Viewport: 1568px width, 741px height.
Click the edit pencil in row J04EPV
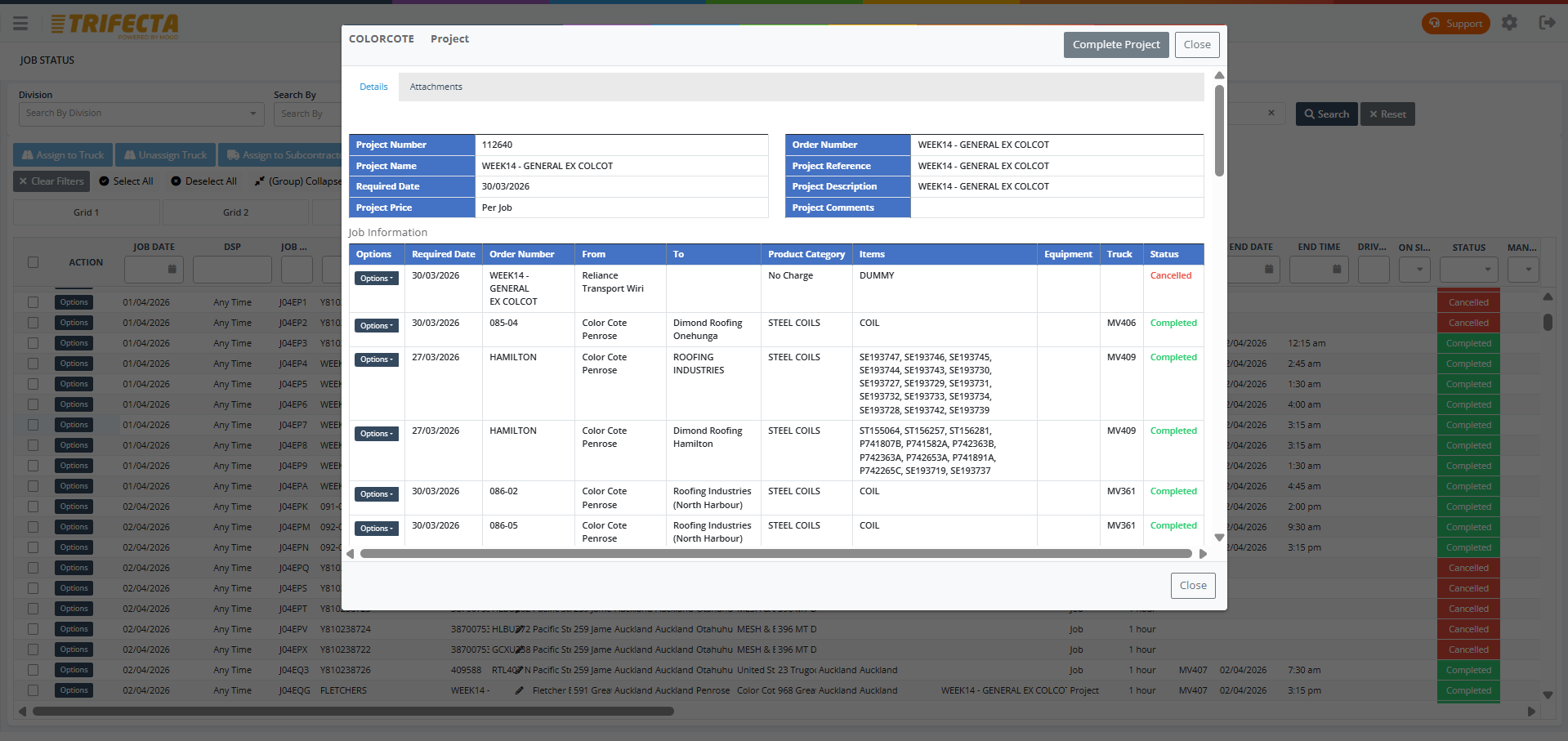520,630
